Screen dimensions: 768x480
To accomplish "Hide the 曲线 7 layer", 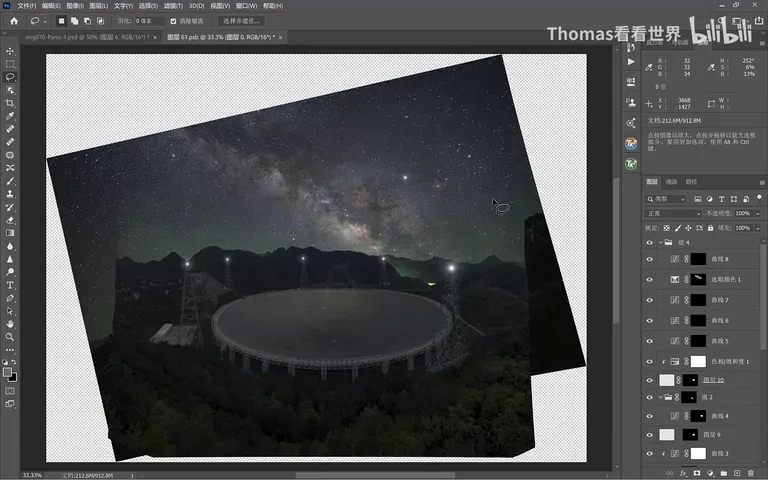I will pyautogui.click(x=649, y=300).
